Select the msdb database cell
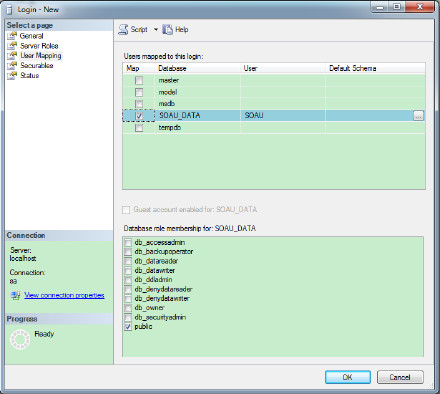 point(198,104)
